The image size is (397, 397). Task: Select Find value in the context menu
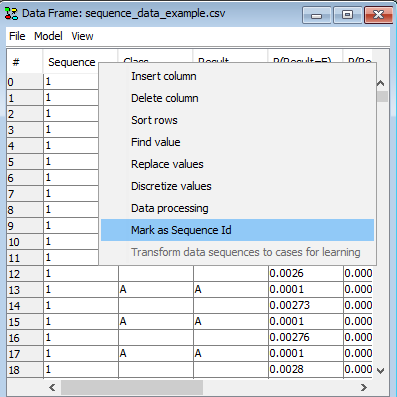(237, 142)
